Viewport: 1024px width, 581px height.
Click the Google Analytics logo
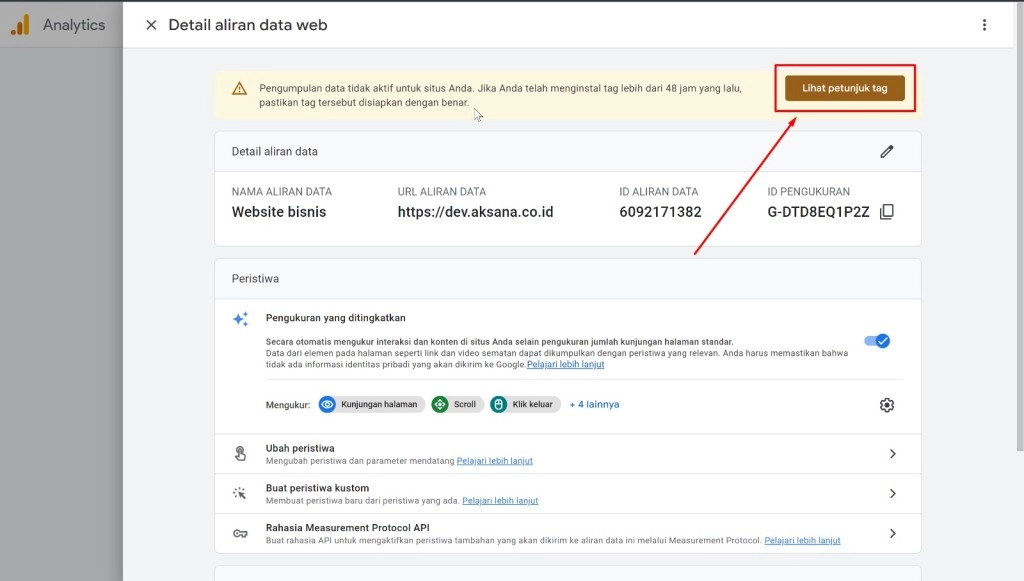20,25
